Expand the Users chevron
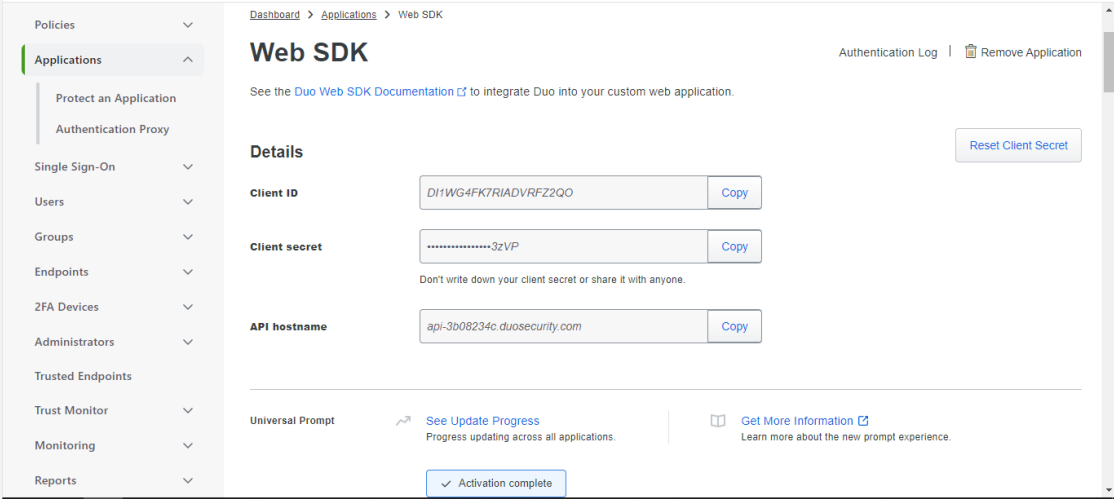This screenshot has height=499, width=1114. click(188, 202)
